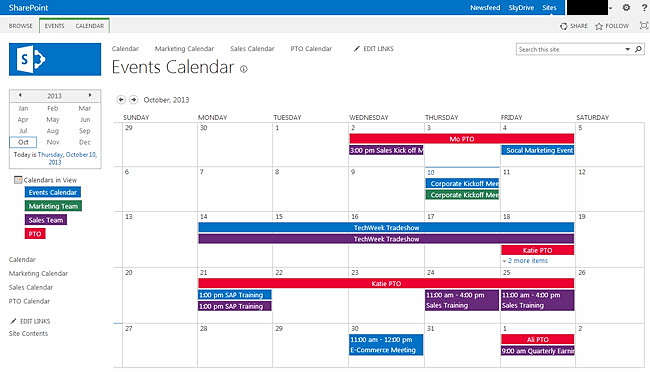Advance mini calendar to next year
Screen dimensions: 650x372
(x=90, y=95)
